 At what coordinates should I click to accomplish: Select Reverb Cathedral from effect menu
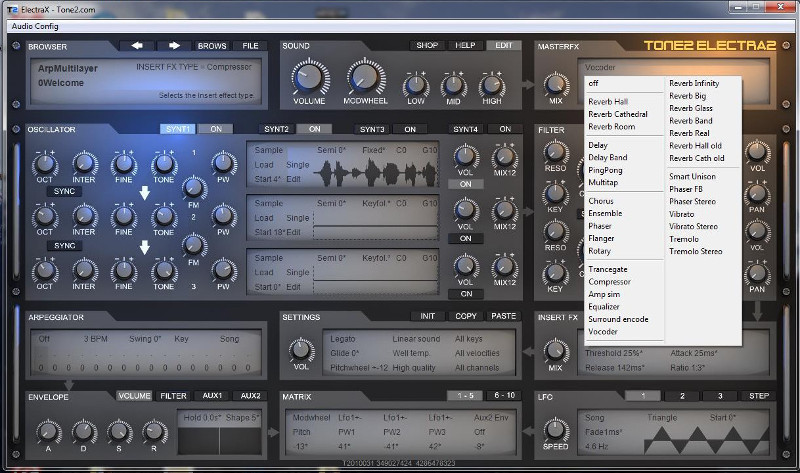coord(618,114)
